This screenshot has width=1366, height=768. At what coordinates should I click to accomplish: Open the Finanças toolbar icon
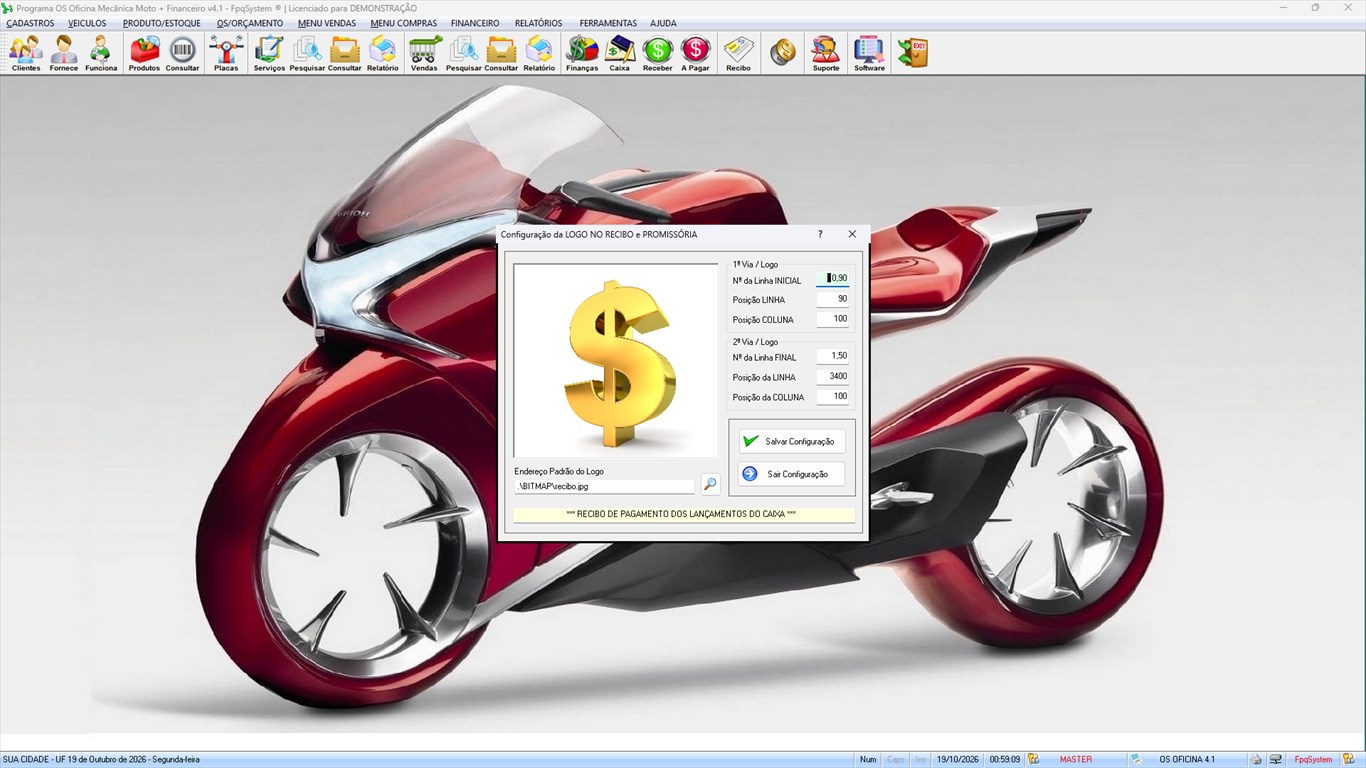pyautogui.click(x=582, y=53)
